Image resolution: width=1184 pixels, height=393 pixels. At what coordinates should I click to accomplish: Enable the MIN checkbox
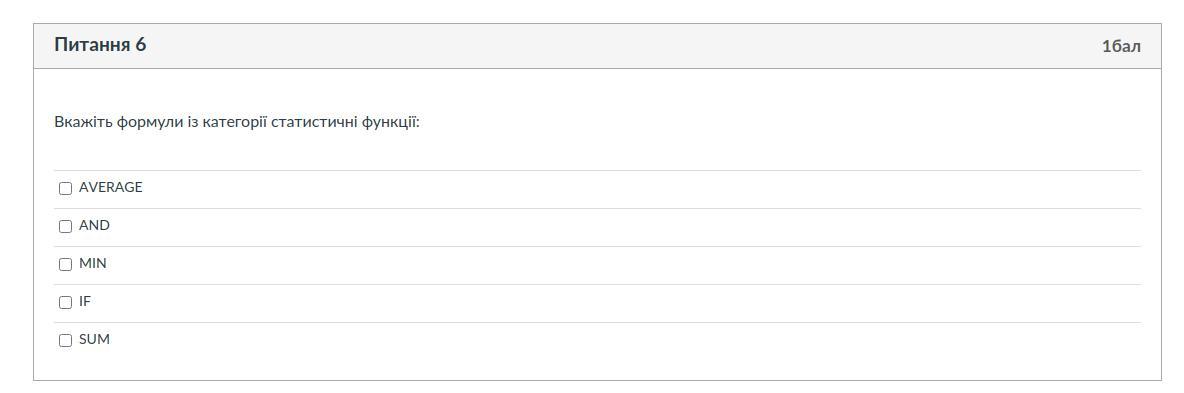coord(66,265)
